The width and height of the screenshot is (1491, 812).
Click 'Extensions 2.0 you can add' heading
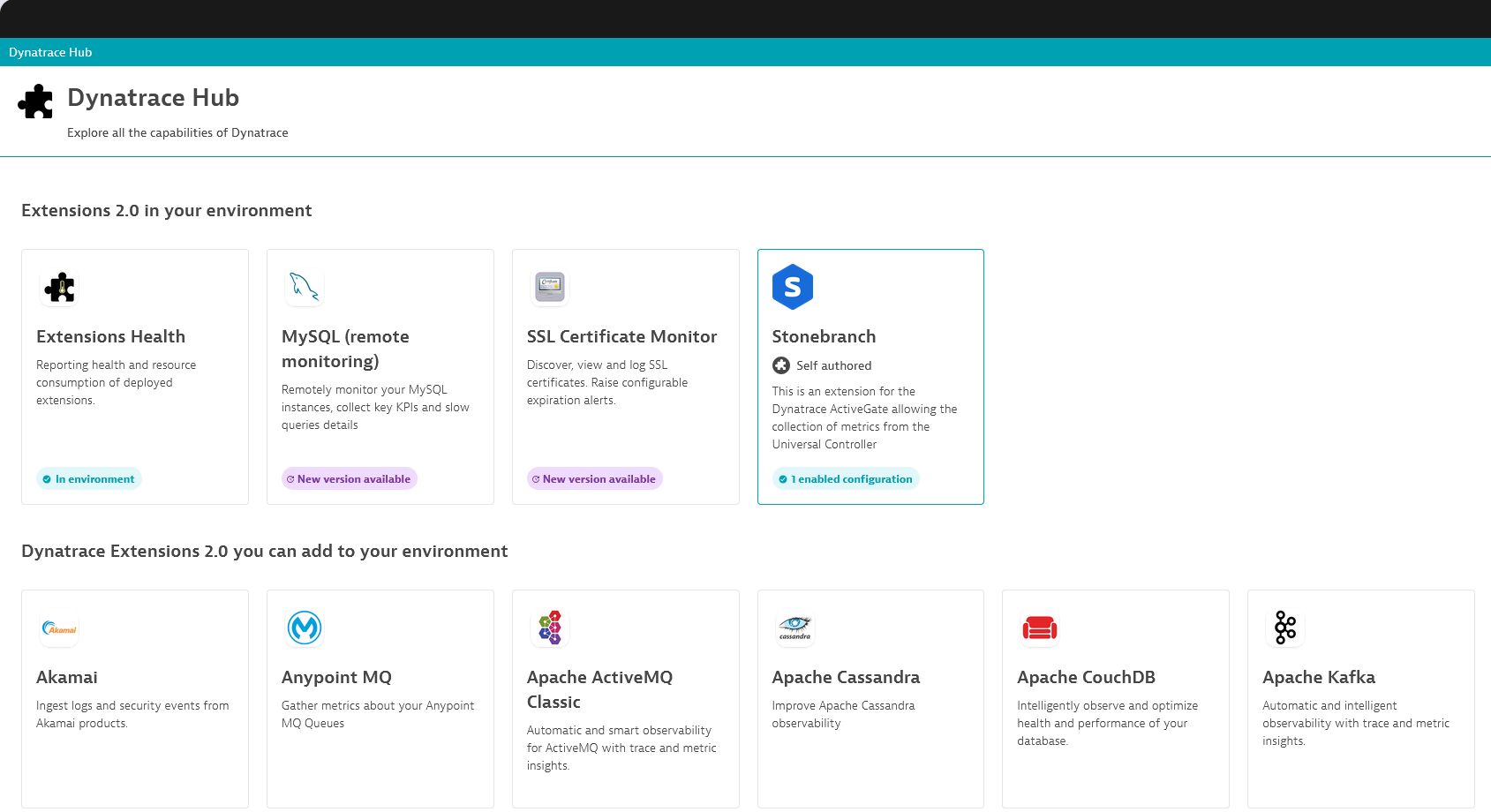pos(265,551)
